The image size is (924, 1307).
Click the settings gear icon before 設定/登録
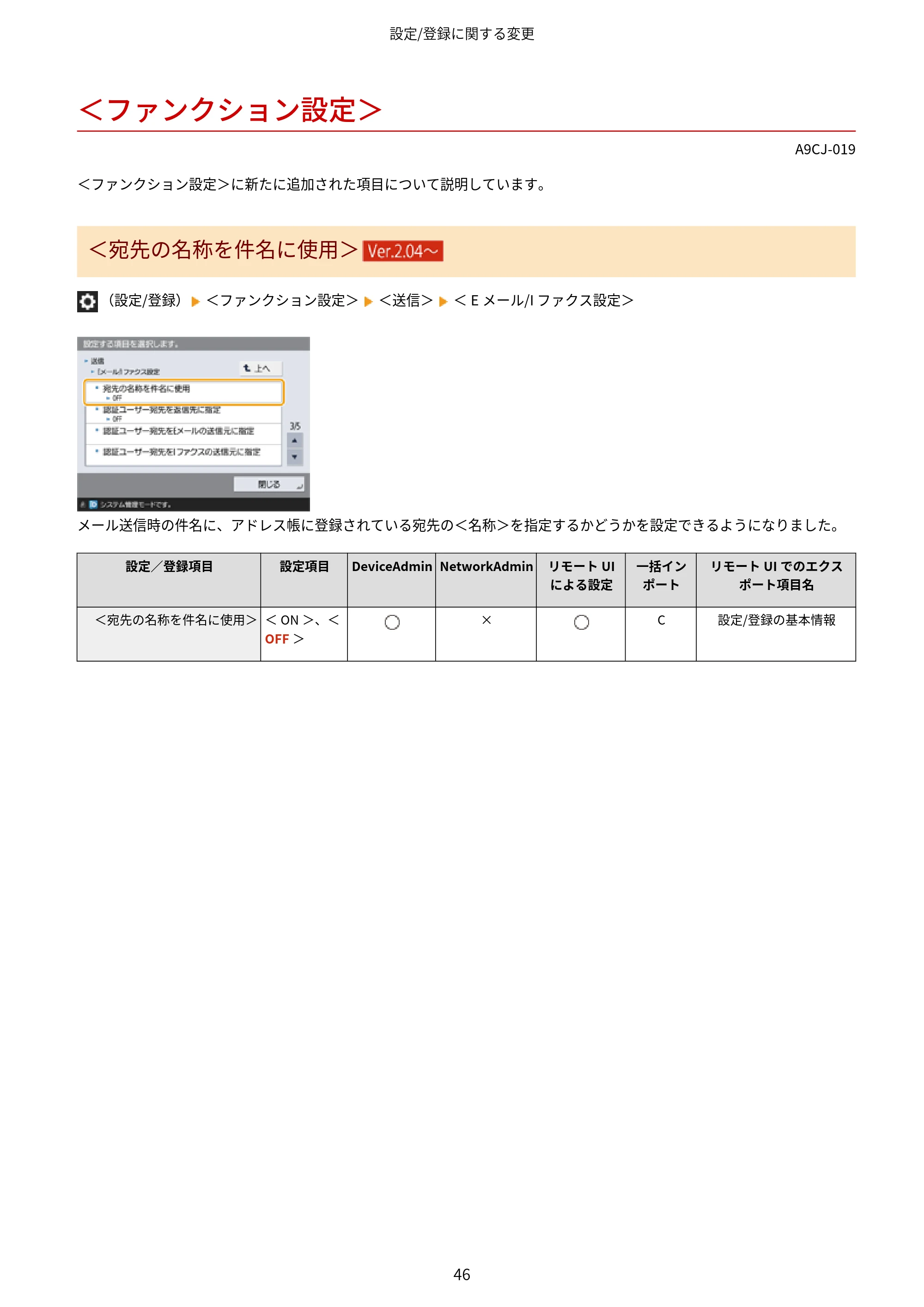(87, 301)
